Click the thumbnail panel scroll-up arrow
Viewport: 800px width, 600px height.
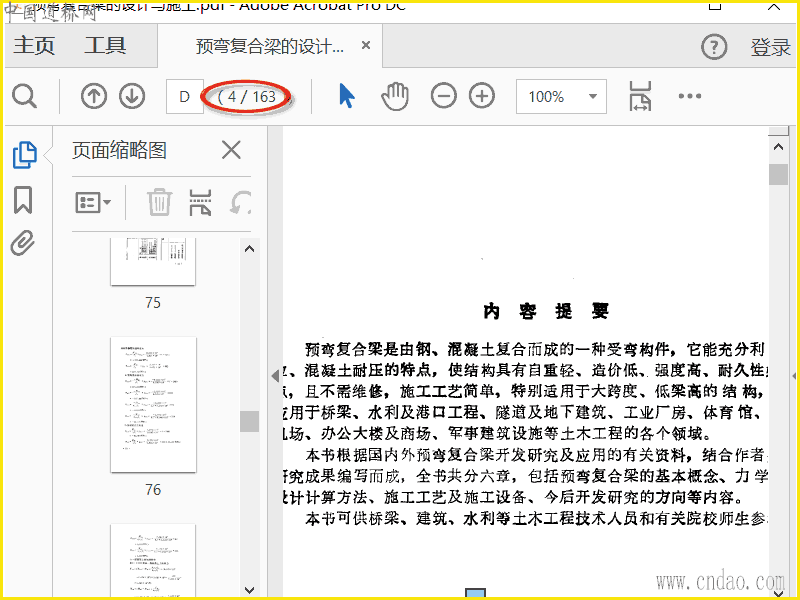tap(249, 249)
